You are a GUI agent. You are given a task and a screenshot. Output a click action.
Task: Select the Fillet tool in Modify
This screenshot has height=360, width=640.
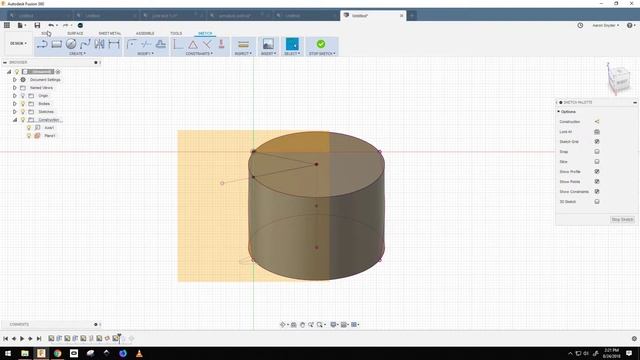(131, 44)
